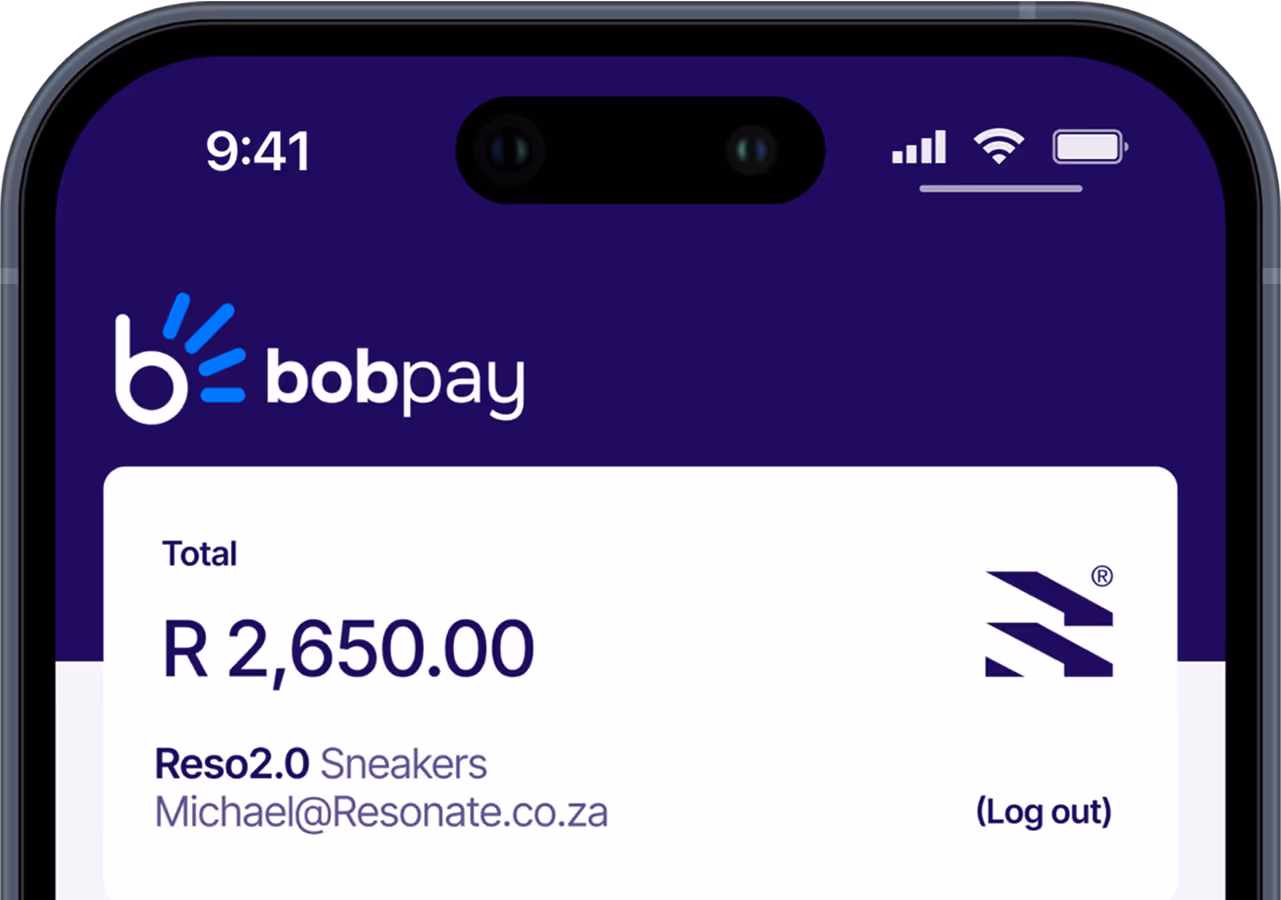The image size is (1281, 900).
Task: Select the R 2,650.00 total amount
Action: pos(348,650)
